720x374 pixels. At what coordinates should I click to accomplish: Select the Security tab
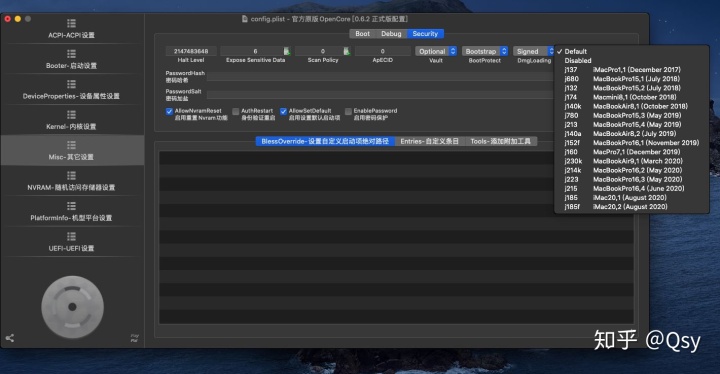pyautogui.click(x=425, y=34)
